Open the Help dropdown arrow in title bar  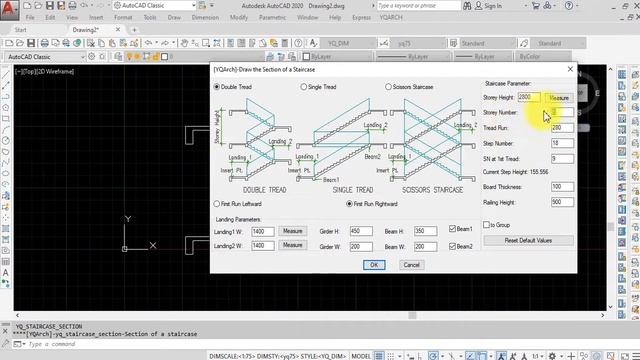[578, 6]
